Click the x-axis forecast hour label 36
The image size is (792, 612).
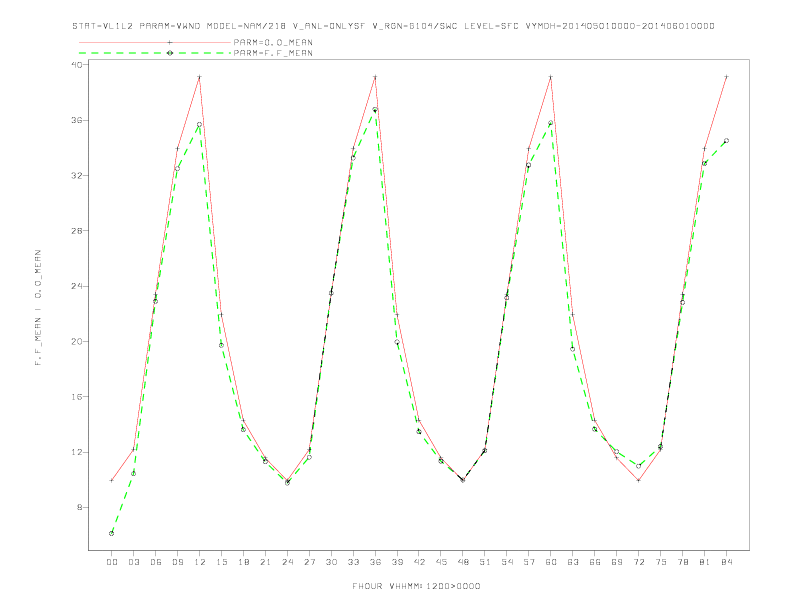coord(375,562)
